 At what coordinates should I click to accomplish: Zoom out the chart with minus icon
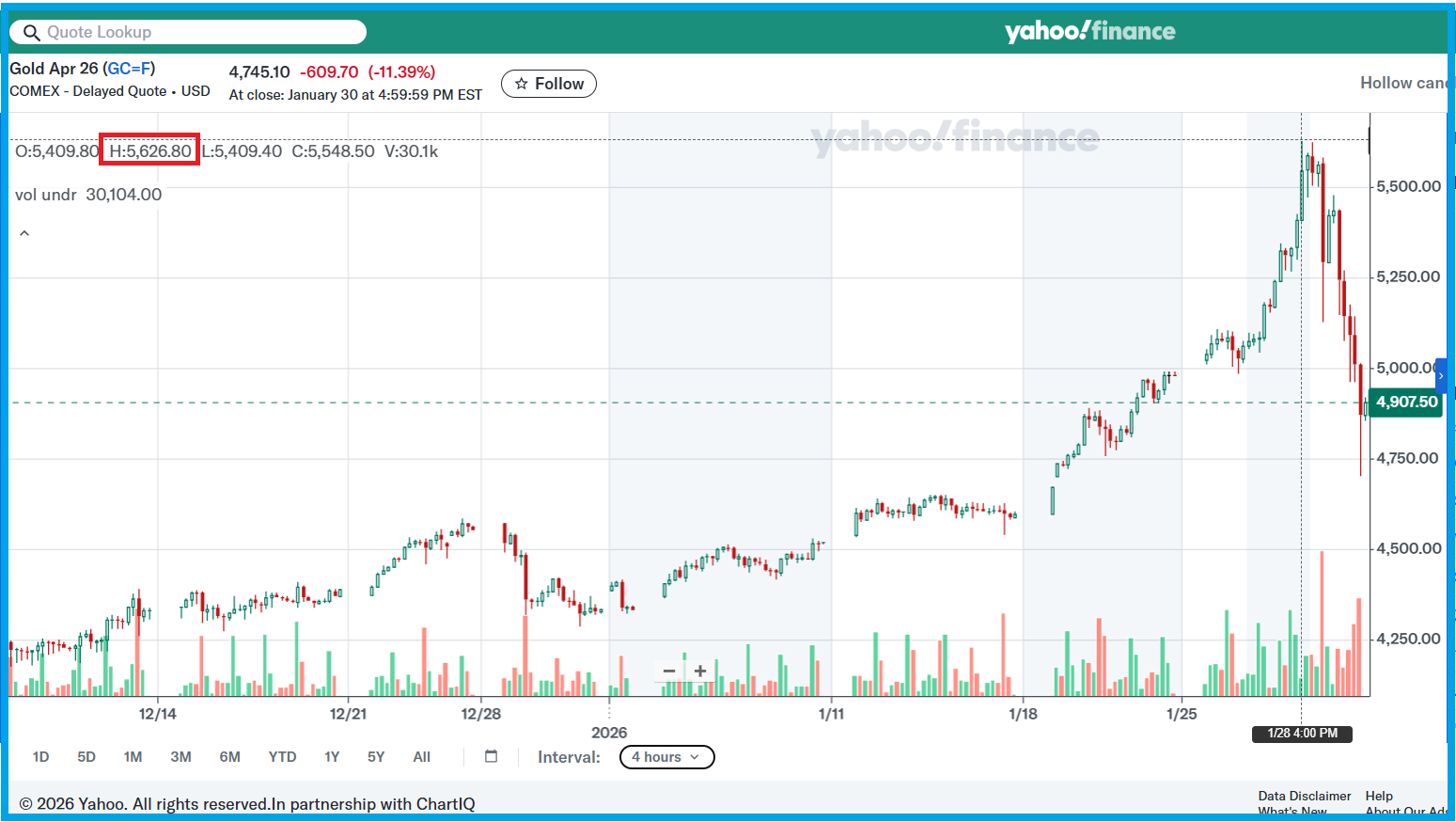[669, 671]
